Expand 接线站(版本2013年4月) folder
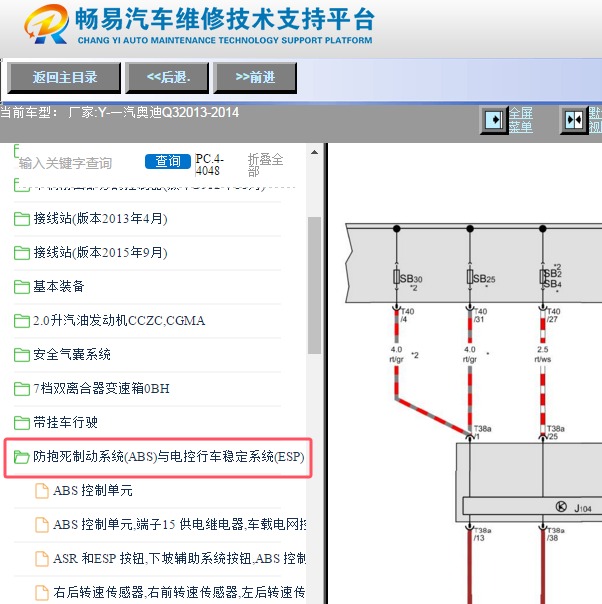 pos(100,219)
